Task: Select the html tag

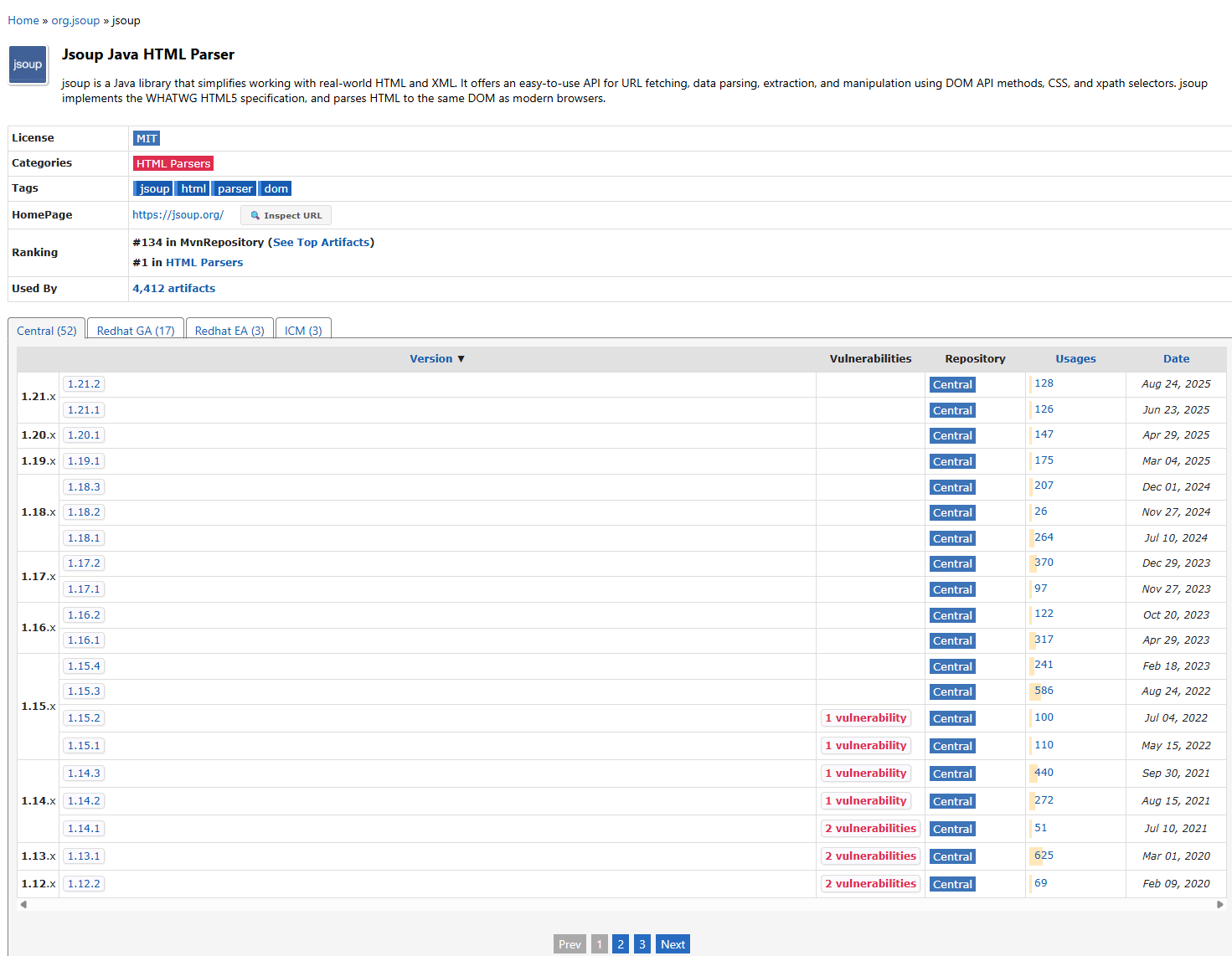Action: coord(193,188)
